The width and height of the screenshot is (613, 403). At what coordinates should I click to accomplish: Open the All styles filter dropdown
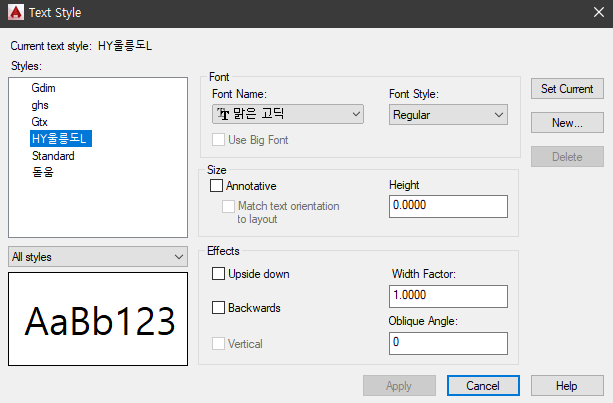coord(98,257)
